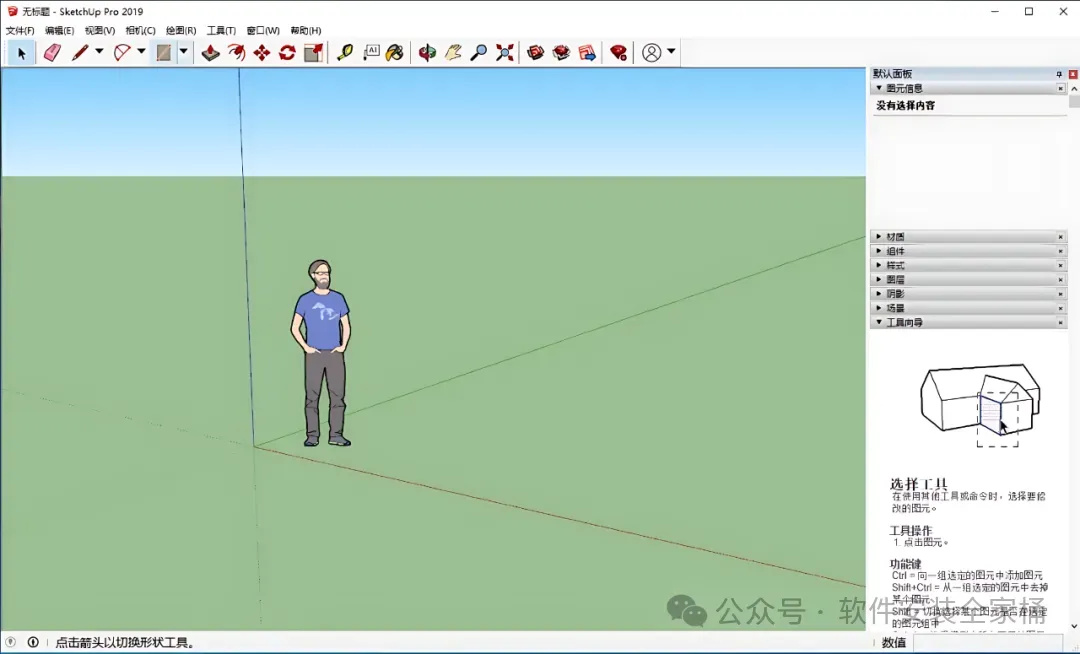
Task: Expand the 材质 panel
Action: pyautogui.click(x=879, y=236)
